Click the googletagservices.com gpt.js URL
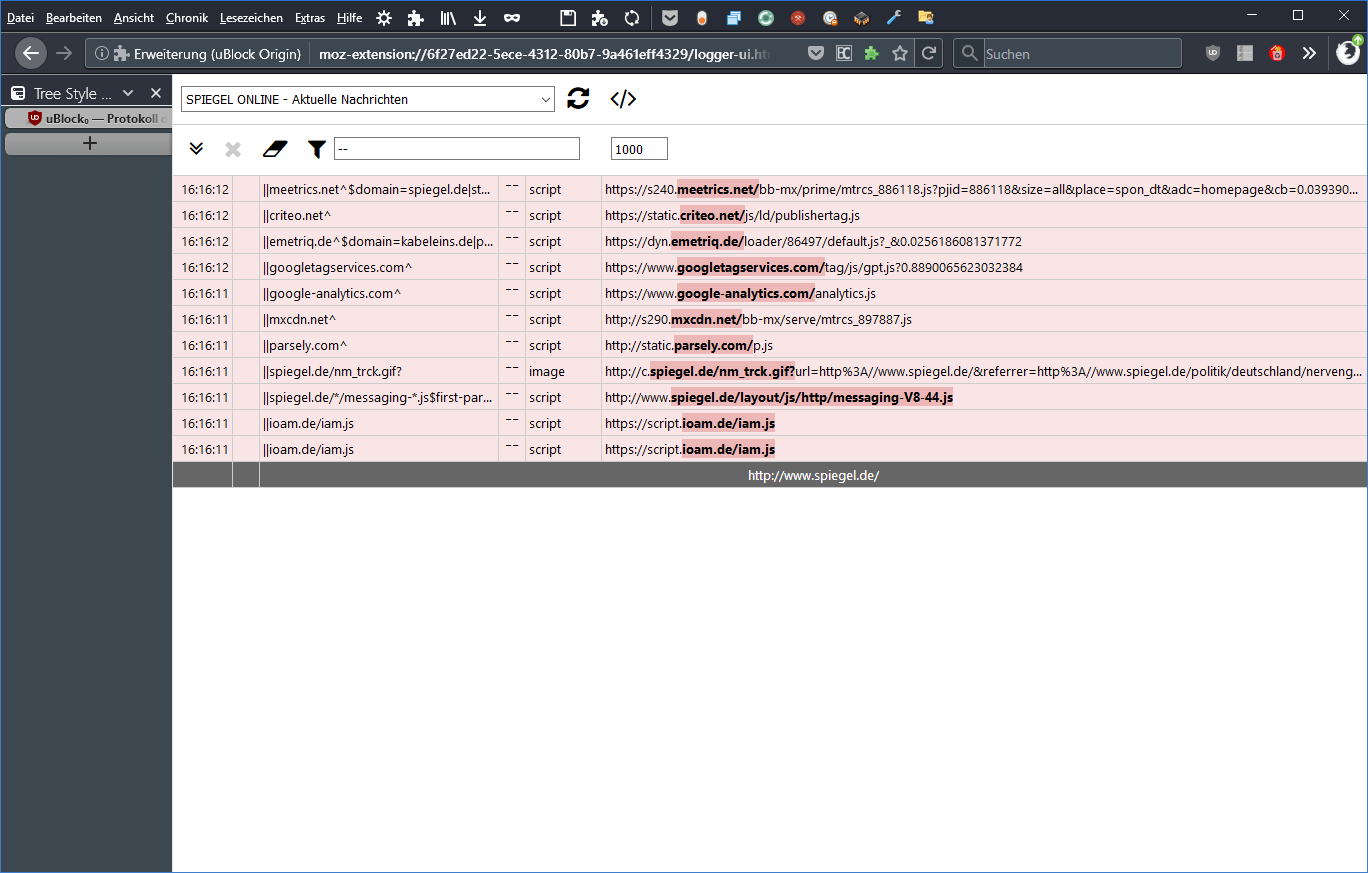Viewport: 1368px width, 873px height. point(814,267)
